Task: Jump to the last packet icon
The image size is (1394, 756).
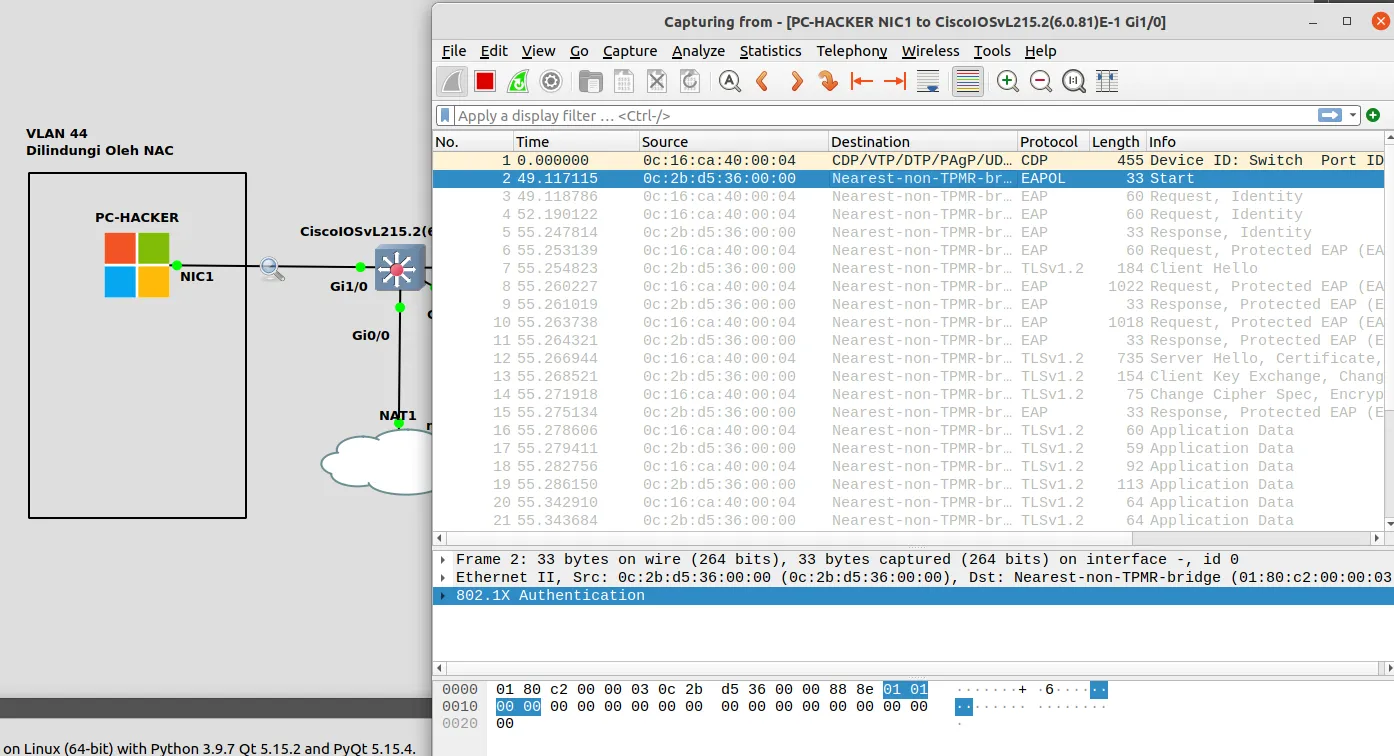Action: click(x=895, y=82)
